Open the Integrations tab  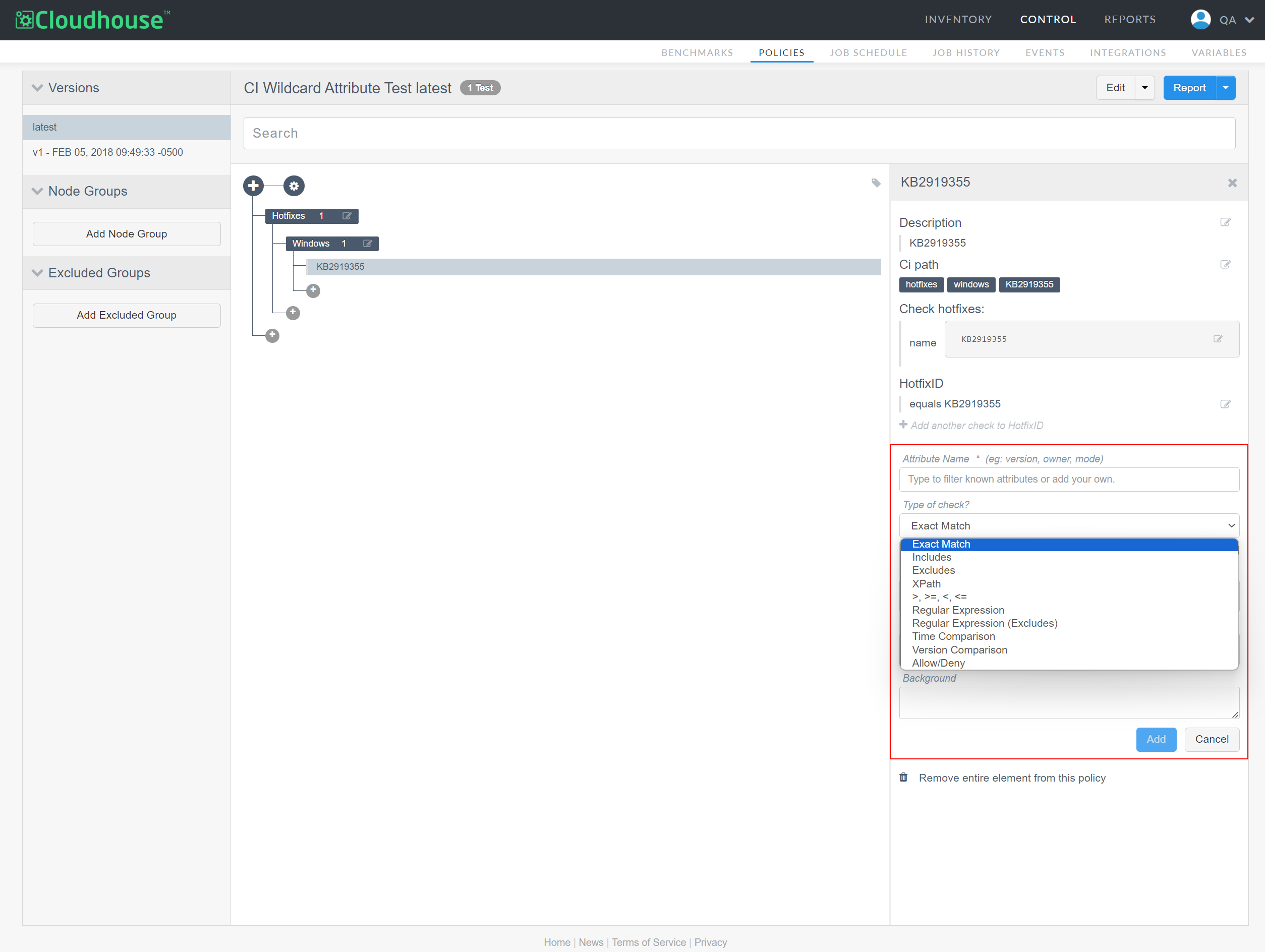pyautogui.click(x=1127, y=52)
